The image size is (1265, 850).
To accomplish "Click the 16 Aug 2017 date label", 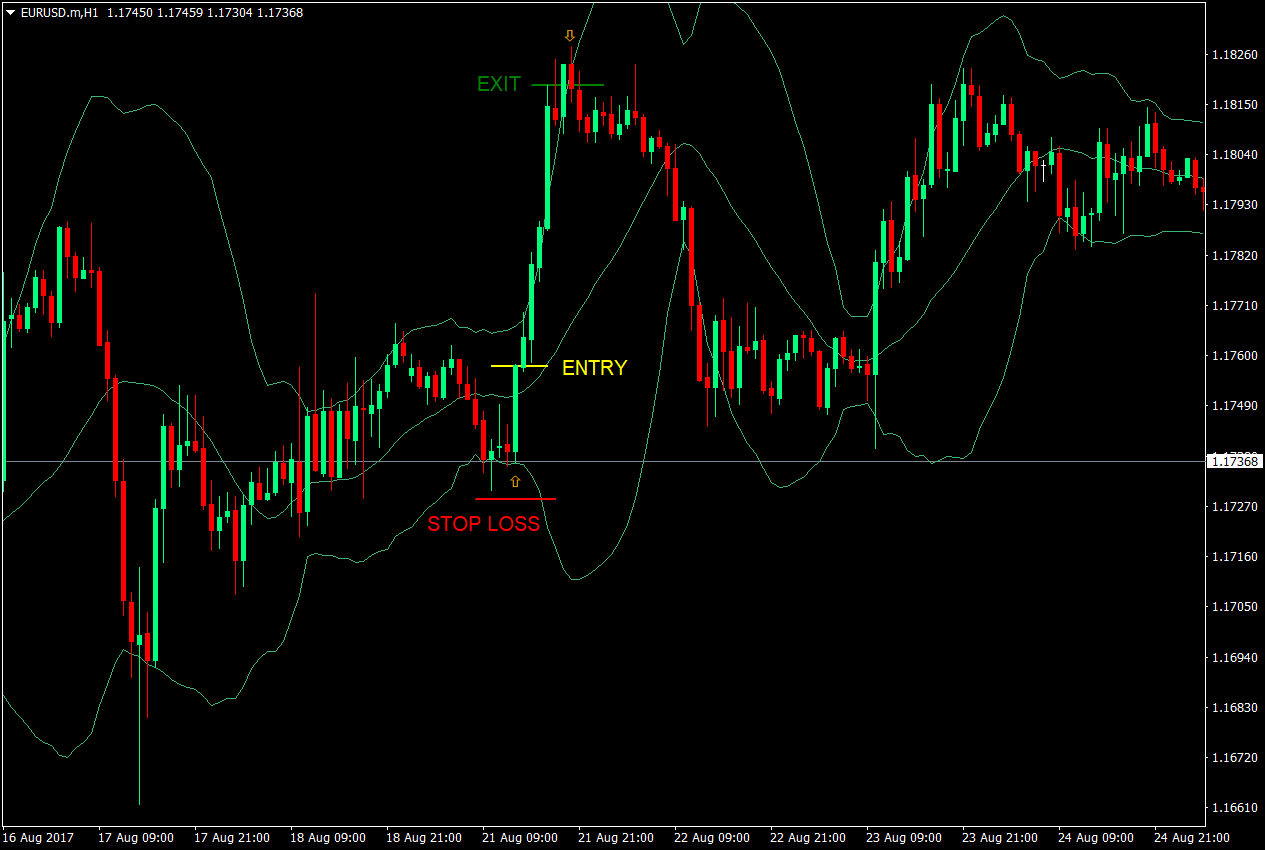I will [x=38, y=837].
